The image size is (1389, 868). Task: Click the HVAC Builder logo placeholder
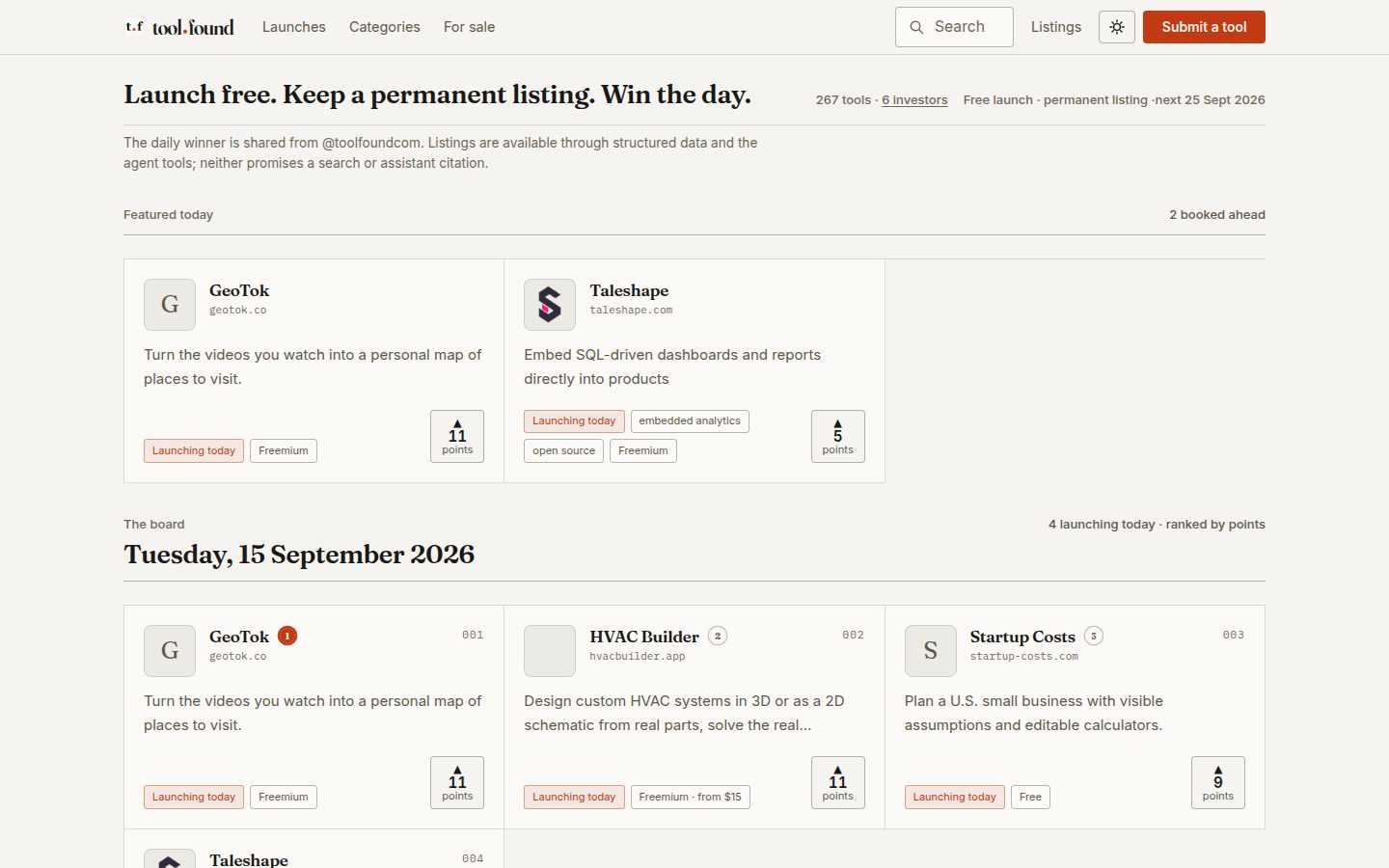[550, 651]
